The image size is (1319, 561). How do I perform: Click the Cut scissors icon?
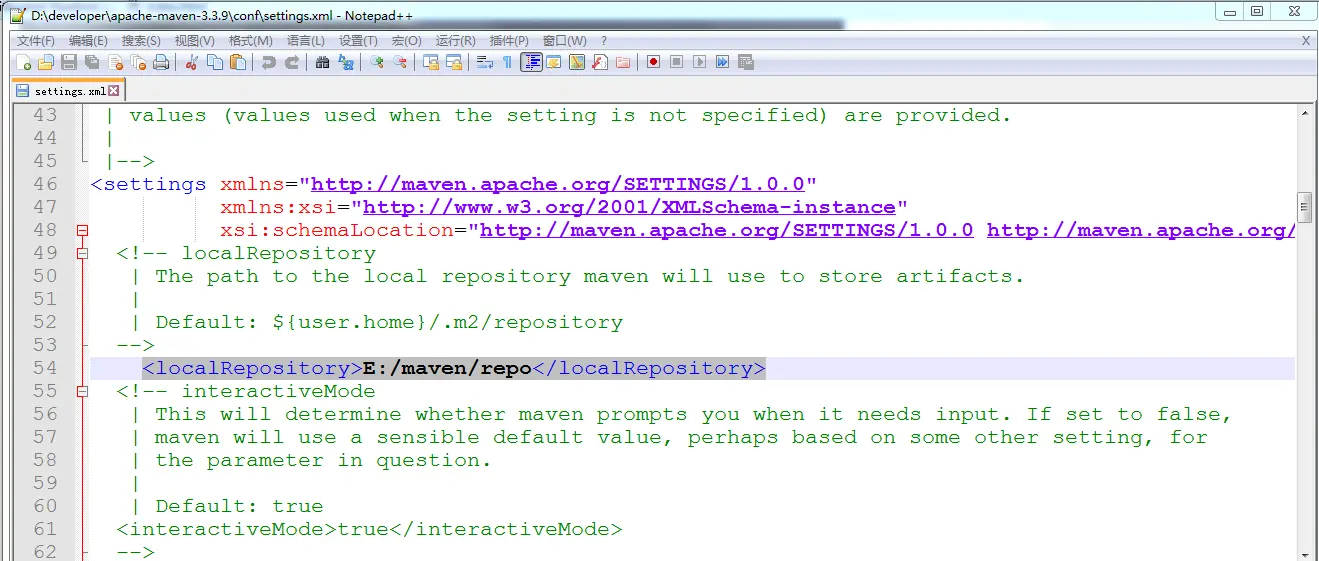tap(192, 62)
